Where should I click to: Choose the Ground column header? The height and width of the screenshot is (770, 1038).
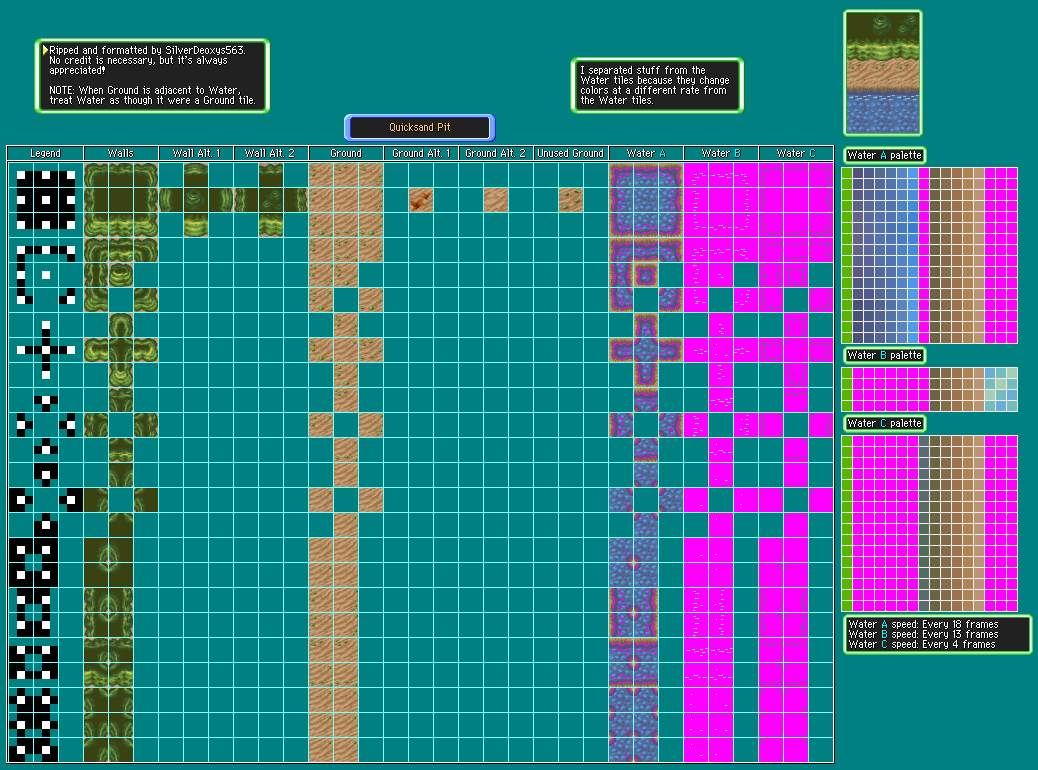point(346,153)
